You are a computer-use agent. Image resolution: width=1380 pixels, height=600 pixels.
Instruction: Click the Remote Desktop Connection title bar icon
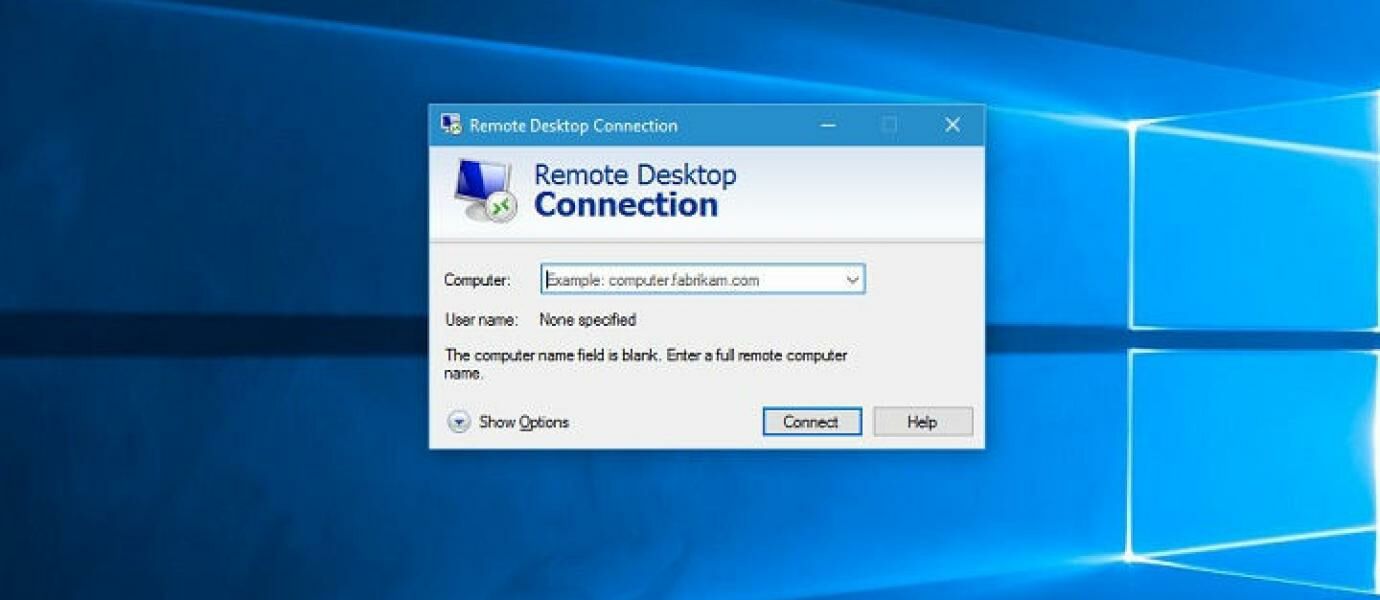pyautogui.click(x=450, y=124)
